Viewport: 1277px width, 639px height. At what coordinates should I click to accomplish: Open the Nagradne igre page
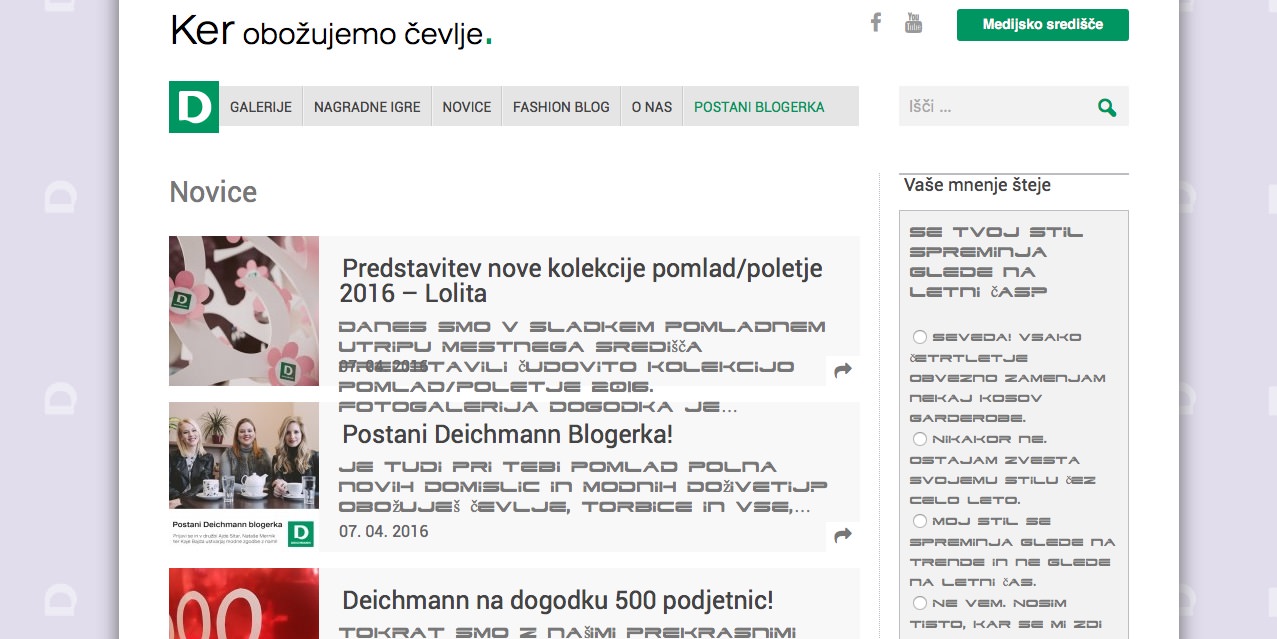(x=366, y=106)
